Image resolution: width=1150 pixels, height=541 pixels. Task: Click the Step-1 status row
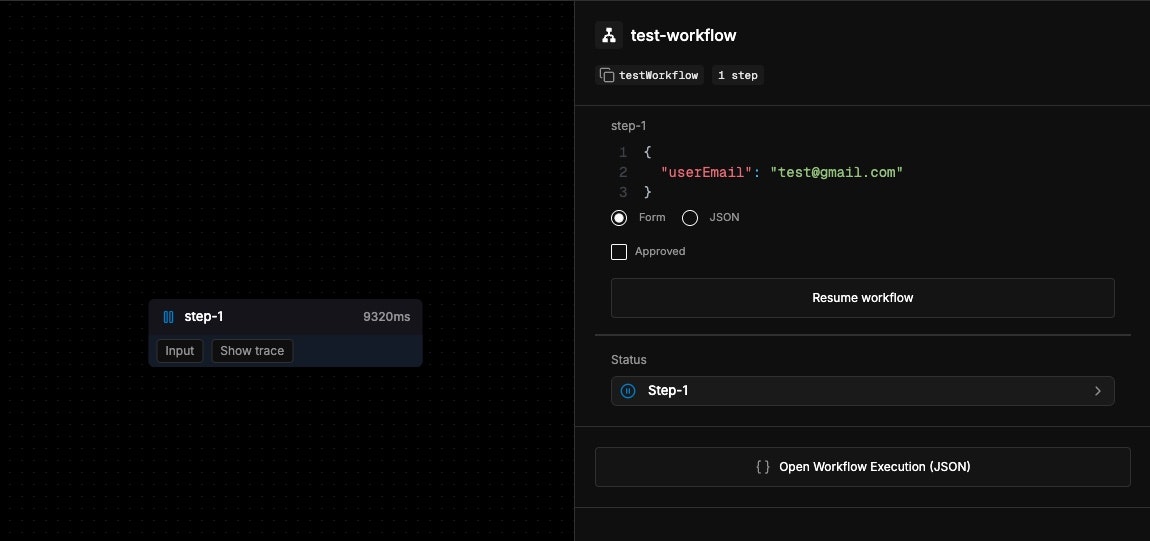(862, 391)
